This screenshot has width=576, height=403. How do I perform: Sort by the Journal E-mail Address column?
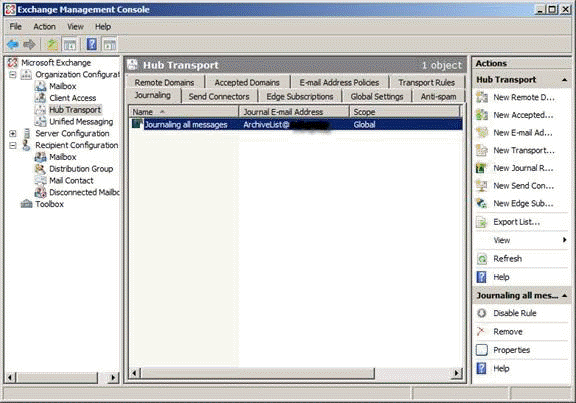coord(294,112)
